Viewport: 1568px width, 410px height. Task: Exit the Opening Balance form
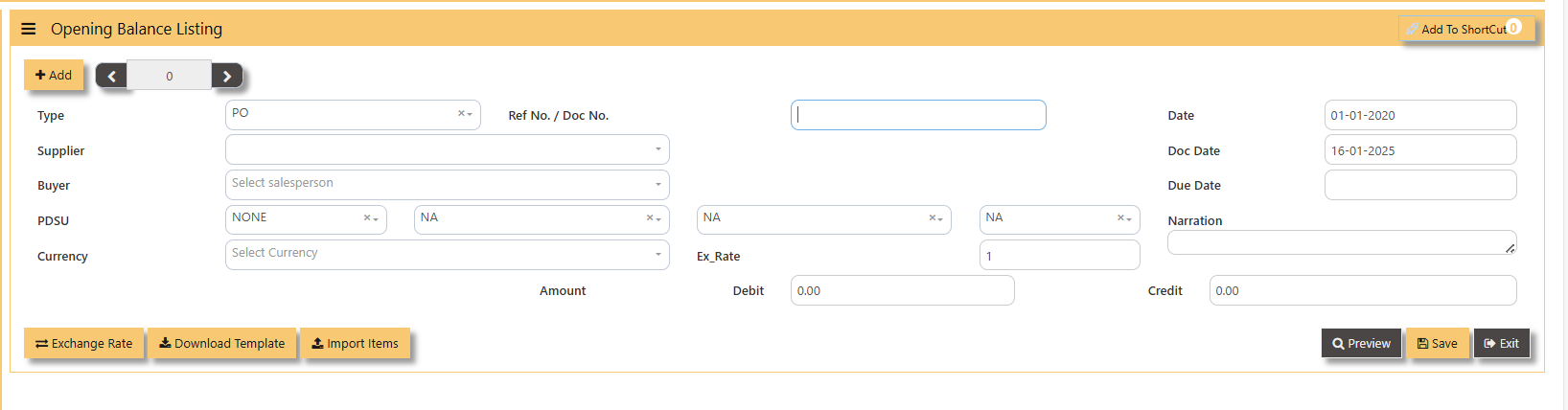pos(1501,343)
